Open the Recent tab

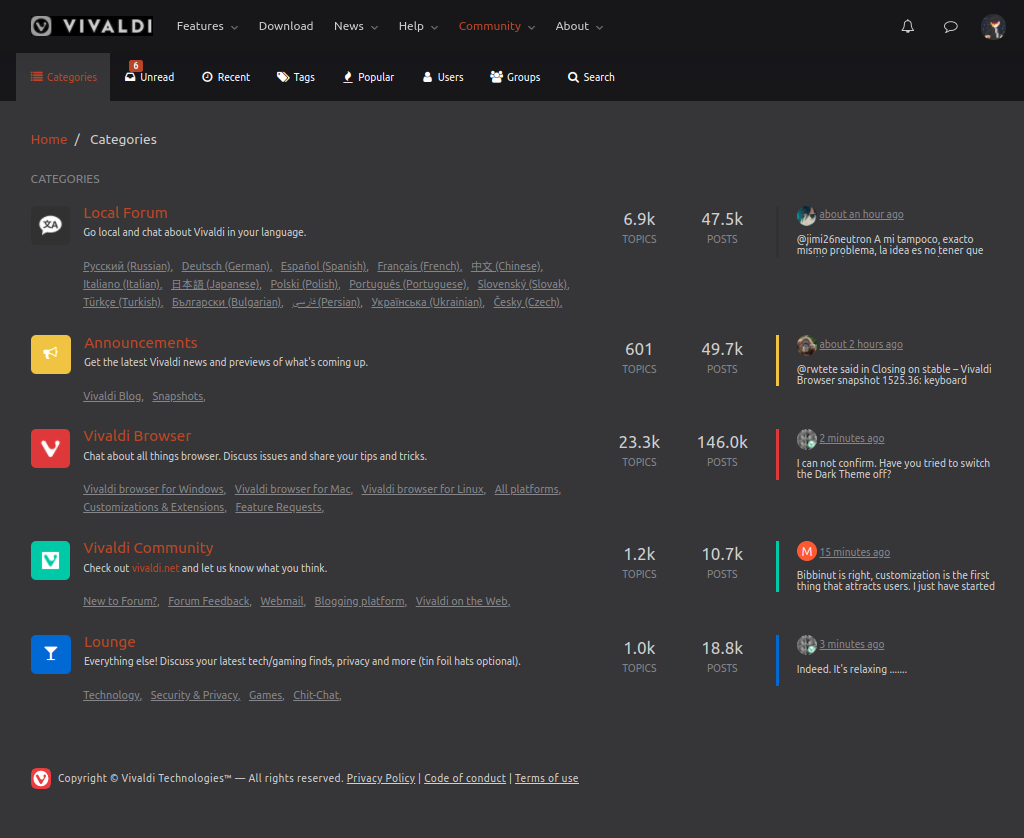pos(225,76)
